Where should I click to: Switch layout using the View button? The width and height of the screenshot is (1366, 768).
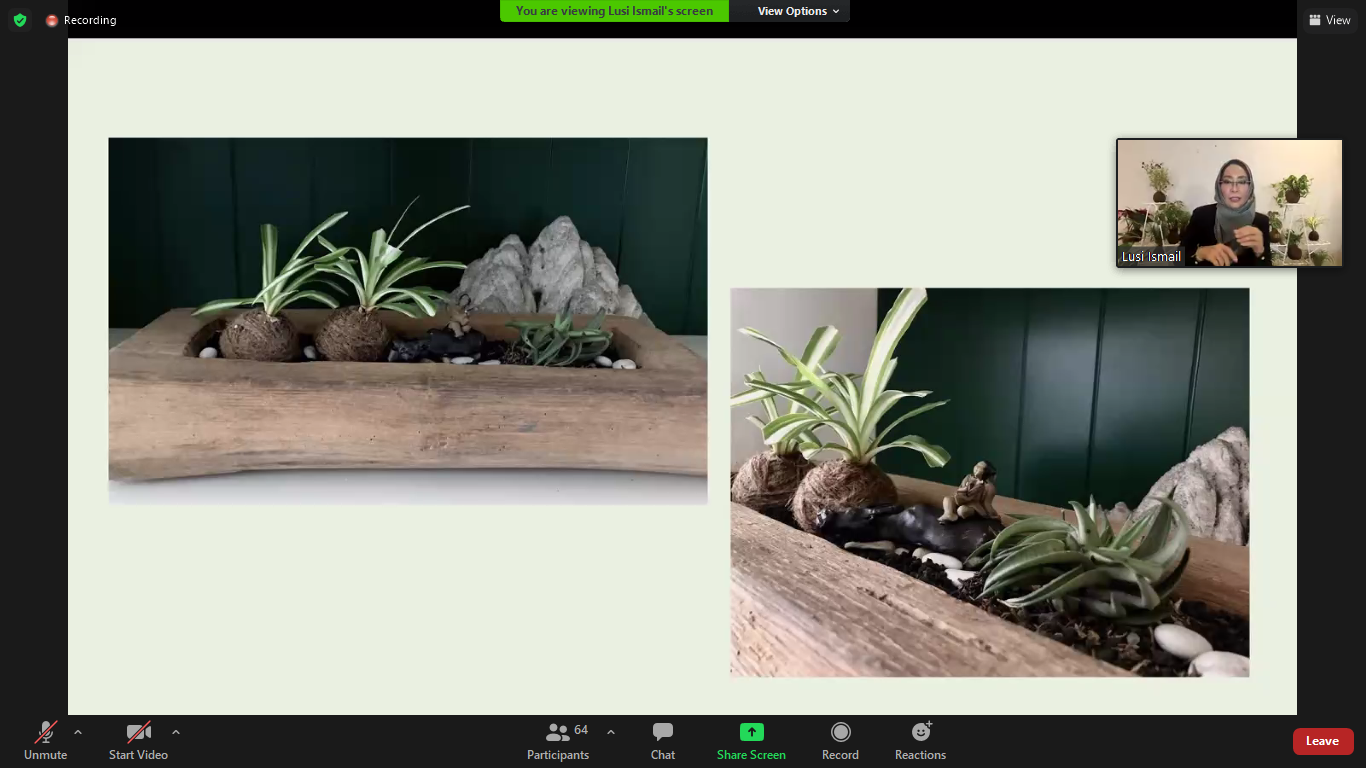pos(1329,20)
